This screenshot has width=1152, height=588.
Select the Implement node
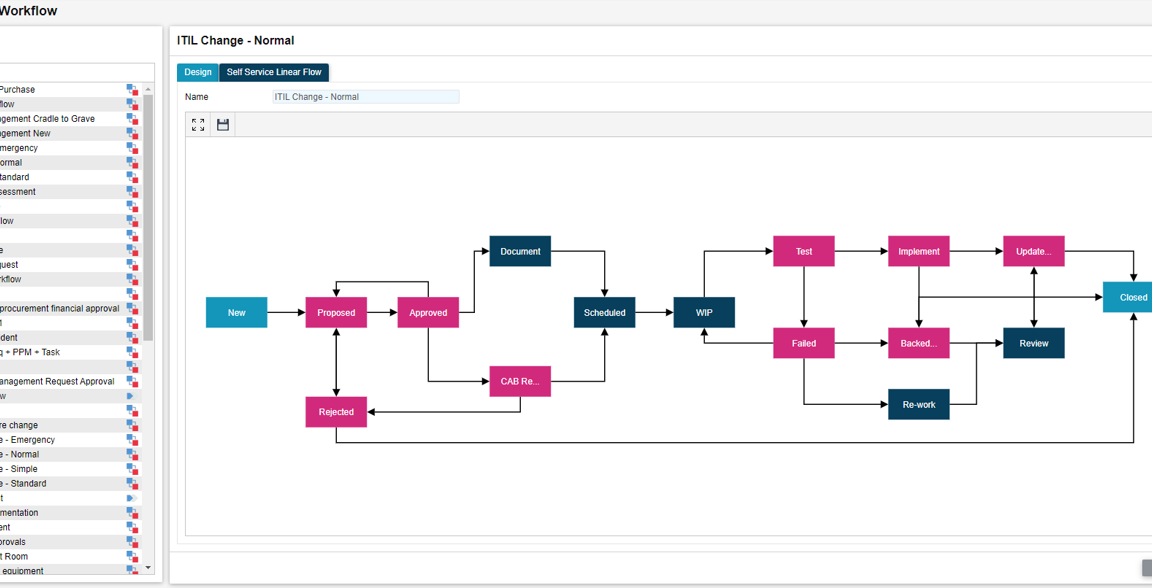click(x=919, y=251)
